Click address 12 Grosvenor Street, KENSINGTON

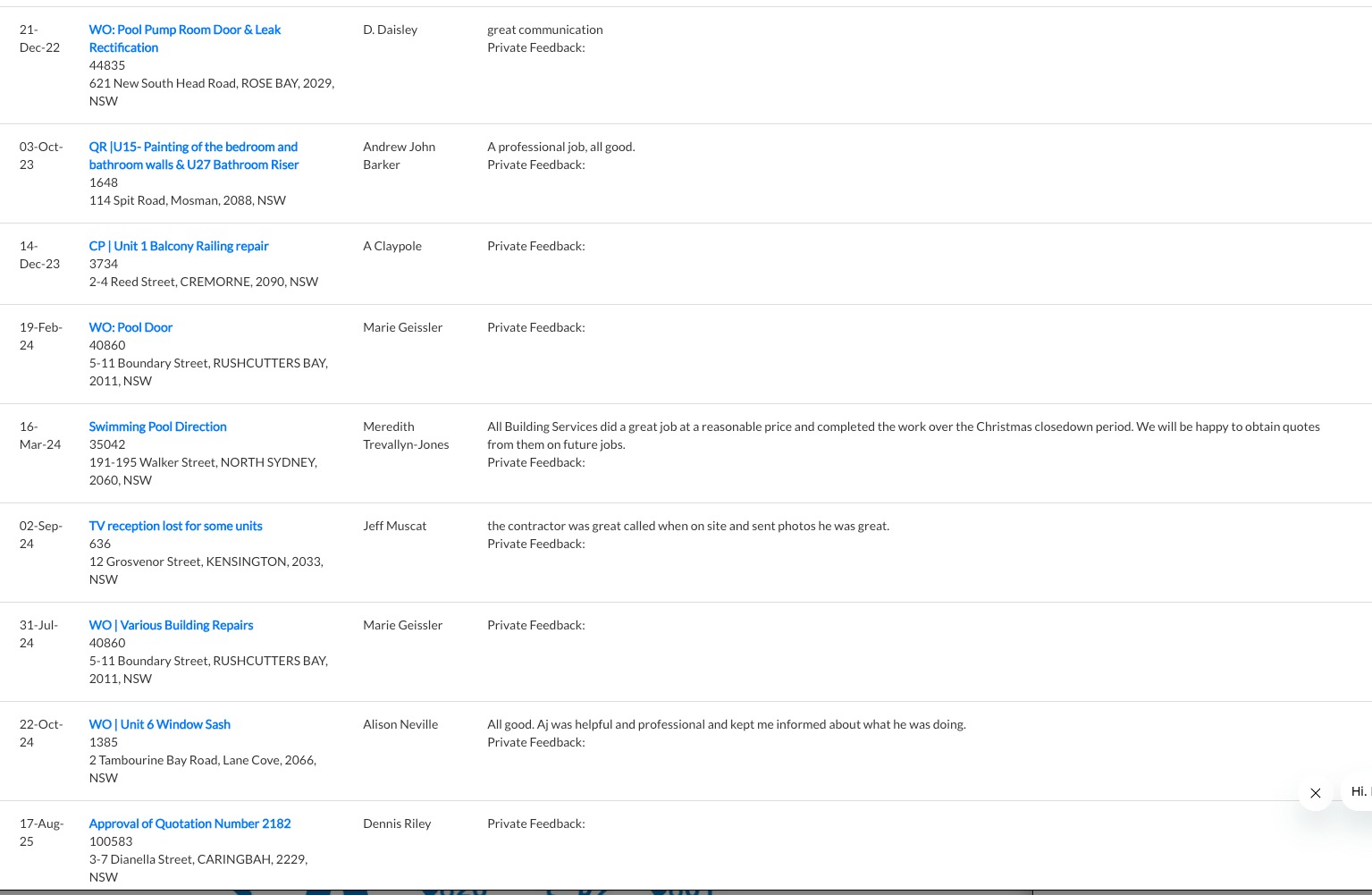(x=206, y=570)
